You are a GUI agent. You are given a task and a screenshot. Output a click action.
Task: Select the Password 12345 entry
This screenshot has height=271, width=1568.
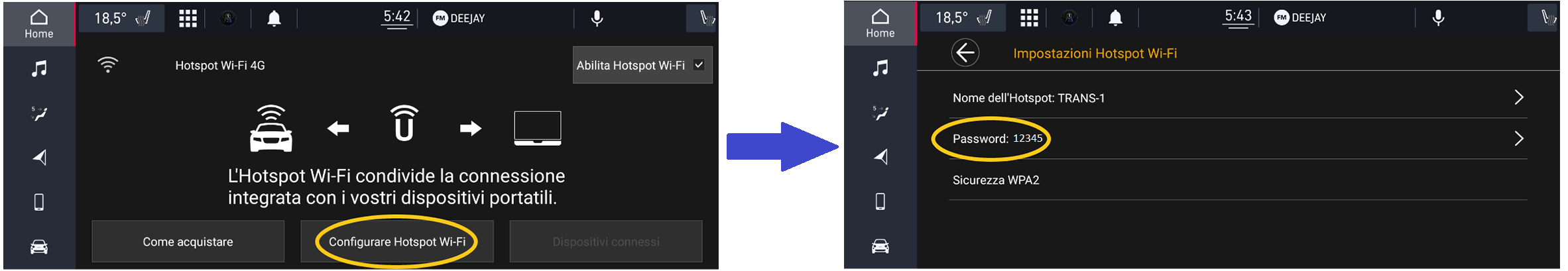tap(997, 138)
